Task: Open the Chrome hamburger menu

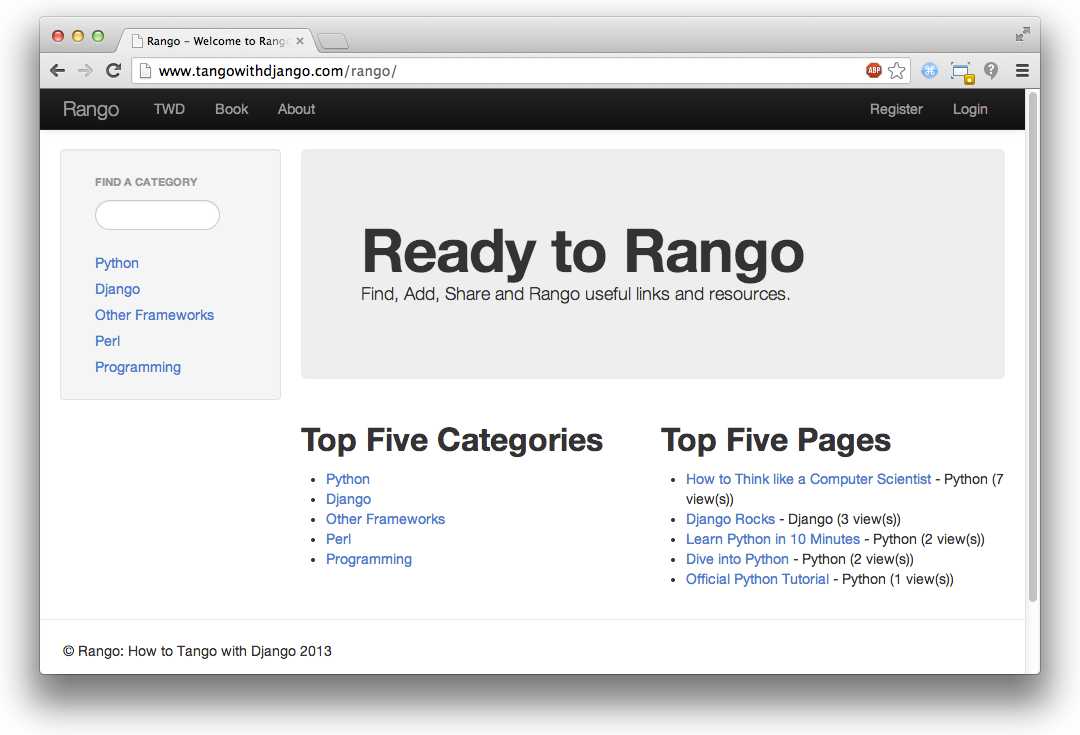Action: pos(1022,70)
